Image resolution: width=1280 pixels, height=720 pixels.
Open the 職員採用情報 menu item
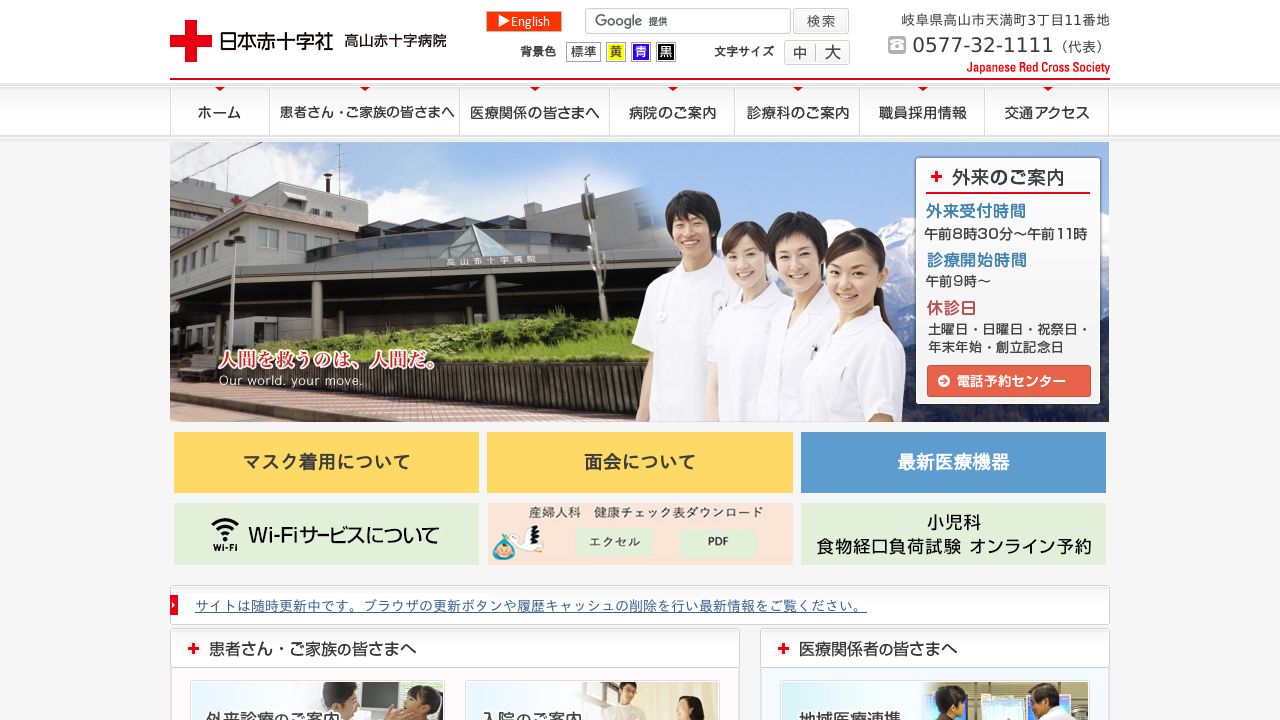[922, 112]
